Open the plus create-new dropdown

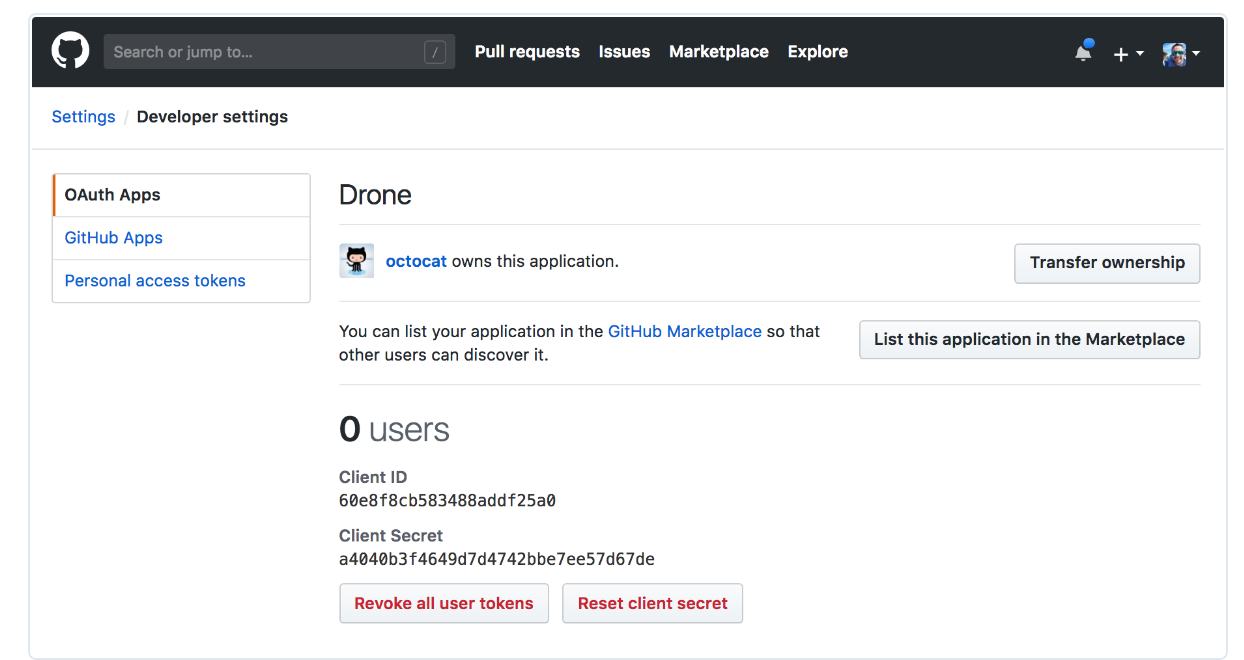(1128, 53)
